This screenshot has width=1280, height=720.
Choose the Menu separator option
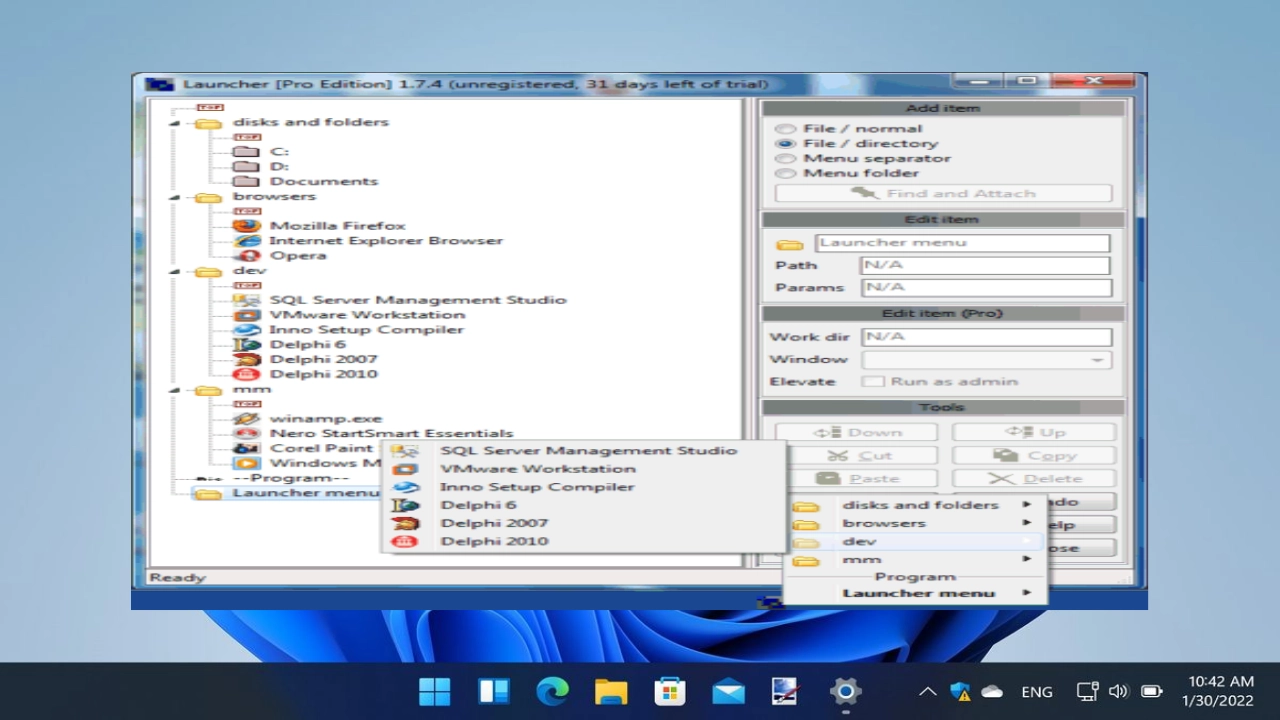786,159
